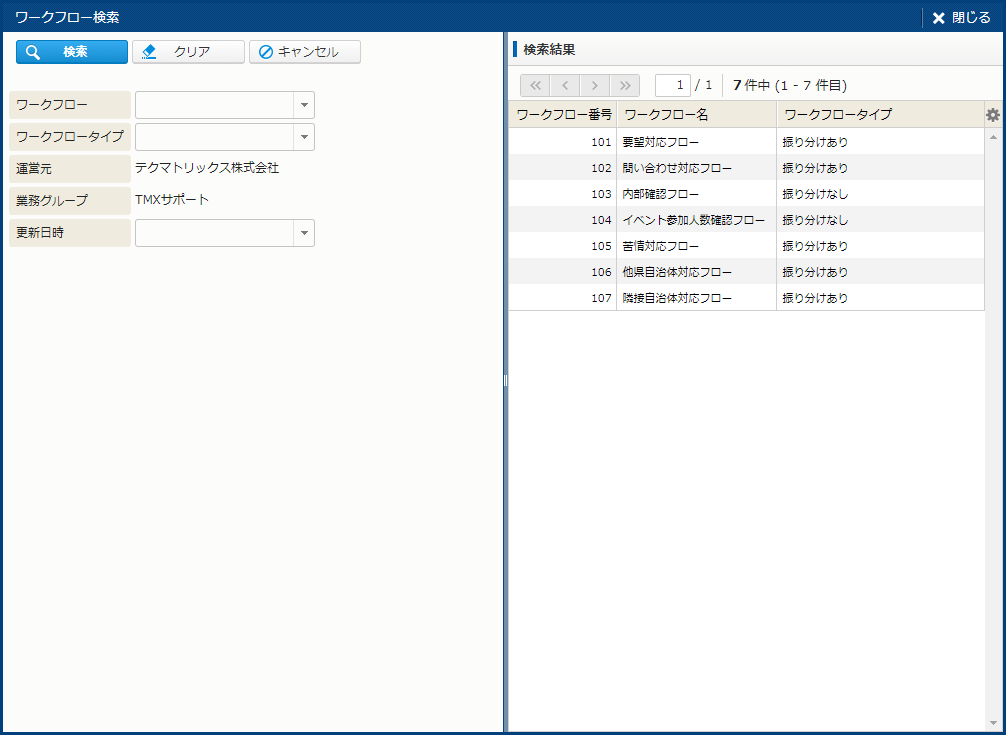Click the page number input field
The height and width of the screenshot is (735, 1006).
point(672,85)
